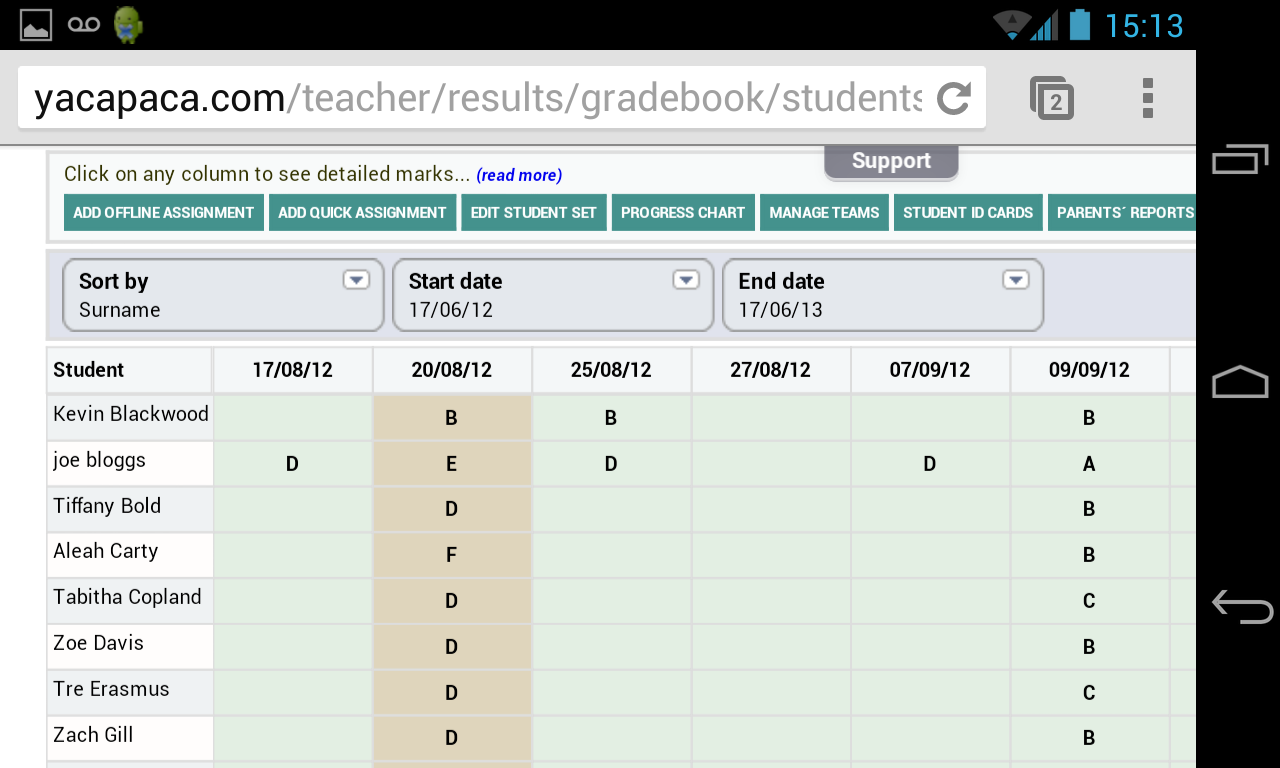Image resolution: width=1280 pixels, height=768 pixels.
Task: Click the Progress Chart button
Action: pos(683,213)
